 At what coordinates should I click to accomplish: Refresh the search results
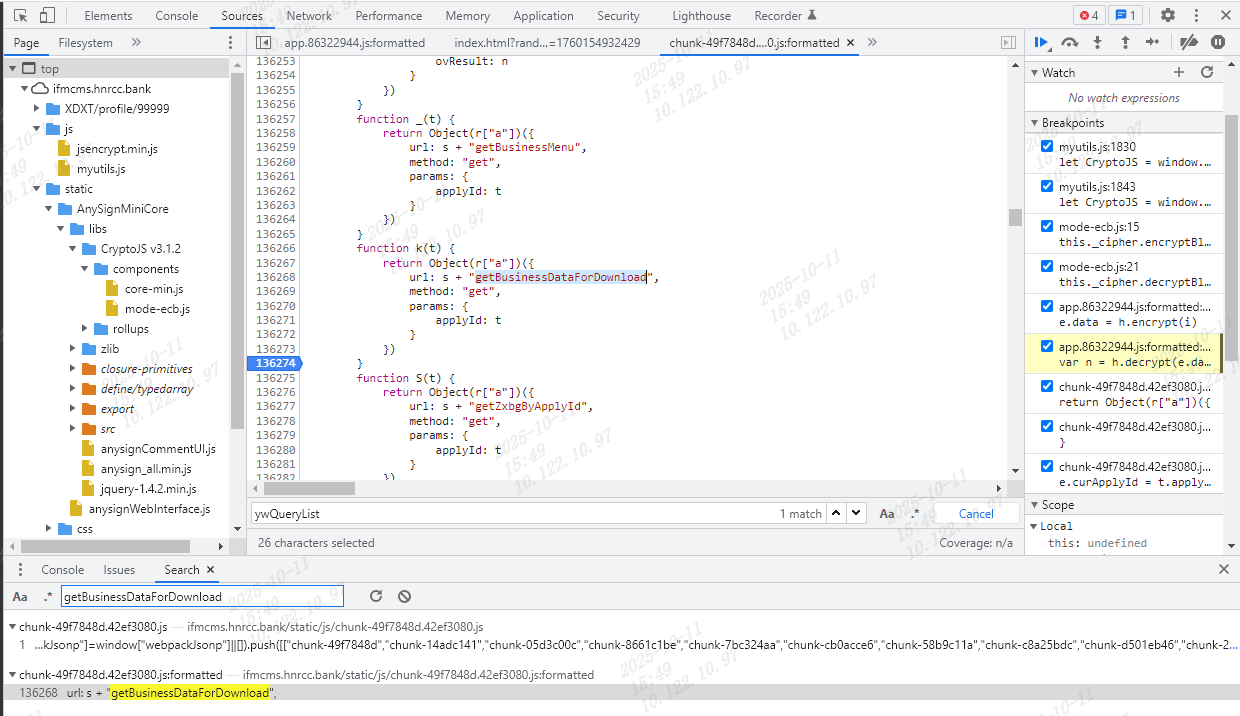click(x=376, y=597)
